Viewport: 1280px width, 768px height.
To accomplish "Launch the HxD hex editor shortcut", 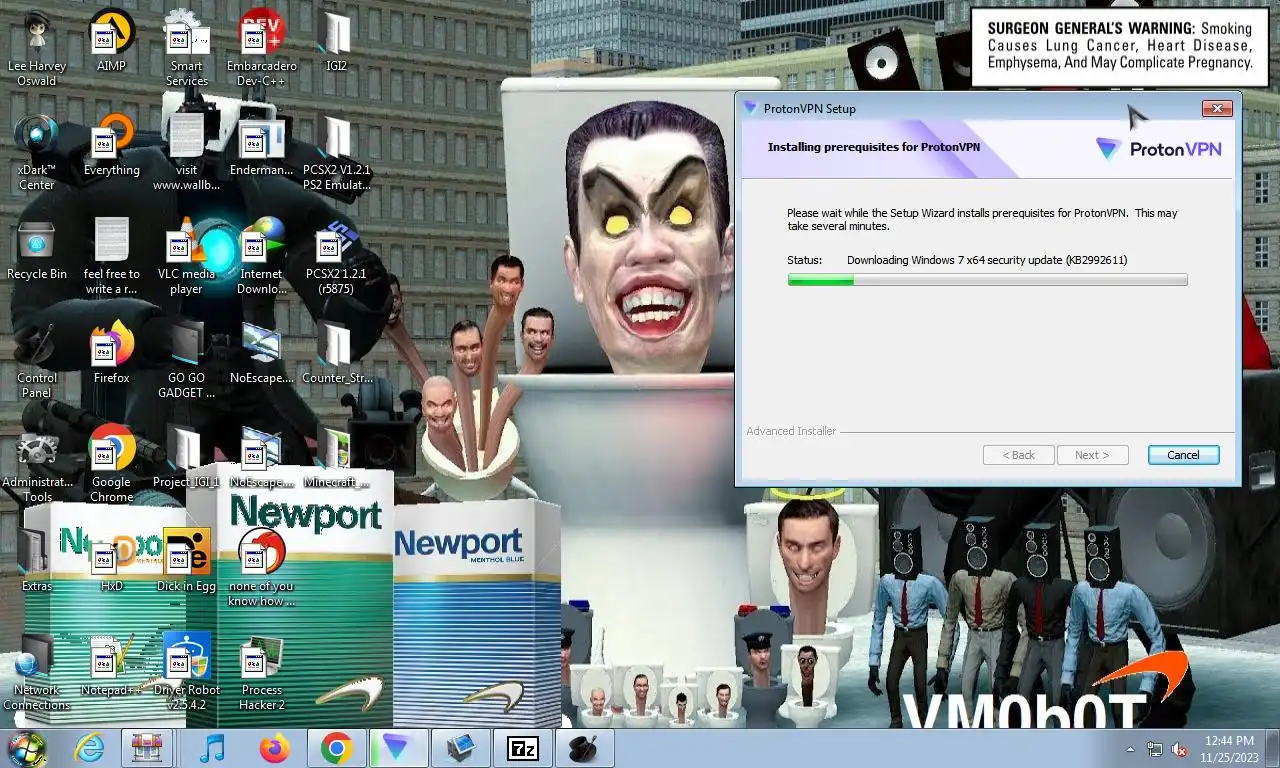I will 111,560.
